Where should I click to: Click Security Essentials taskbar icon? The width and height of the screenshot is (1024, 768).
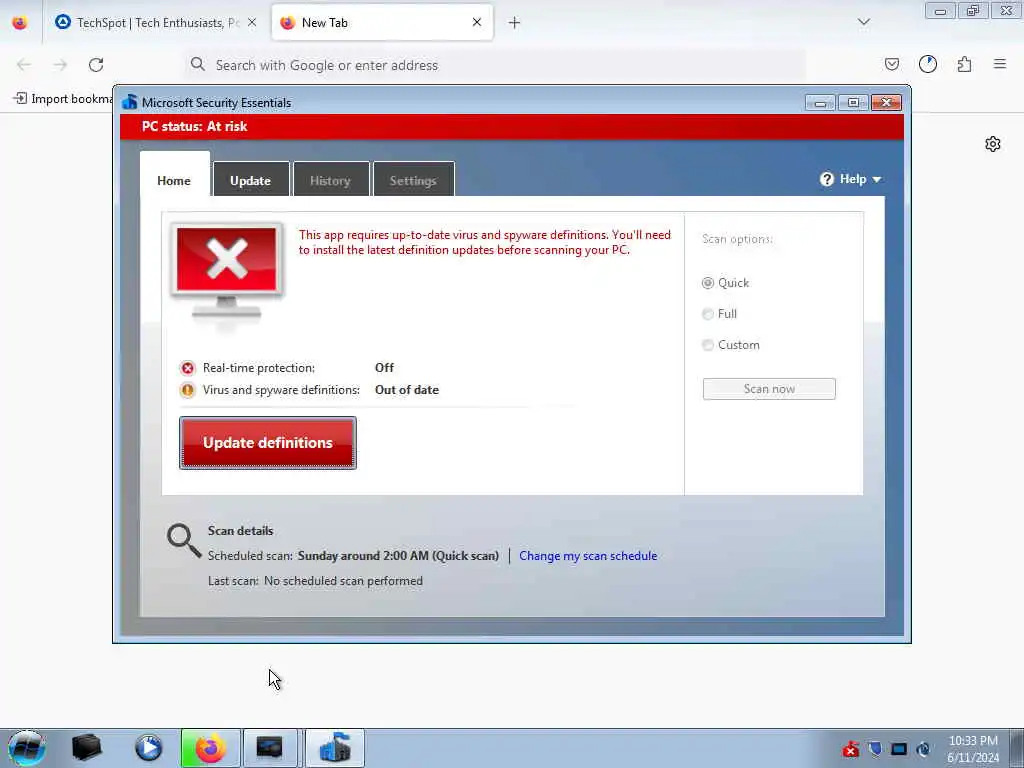tap(334, 748)
